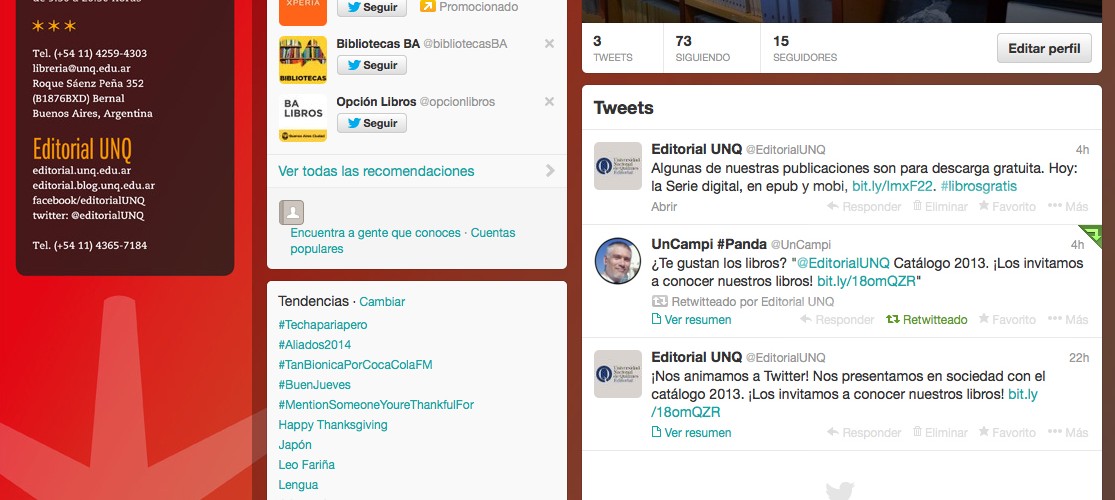The image size is (1115, 500).
Task: Open trend #BuenJueves
Action: (314, 385)
